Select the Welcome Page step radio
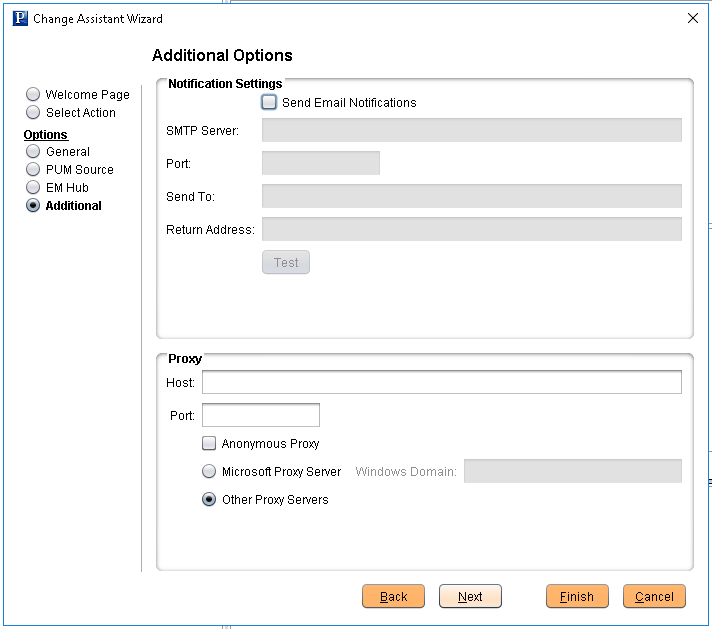 [33, 94]
